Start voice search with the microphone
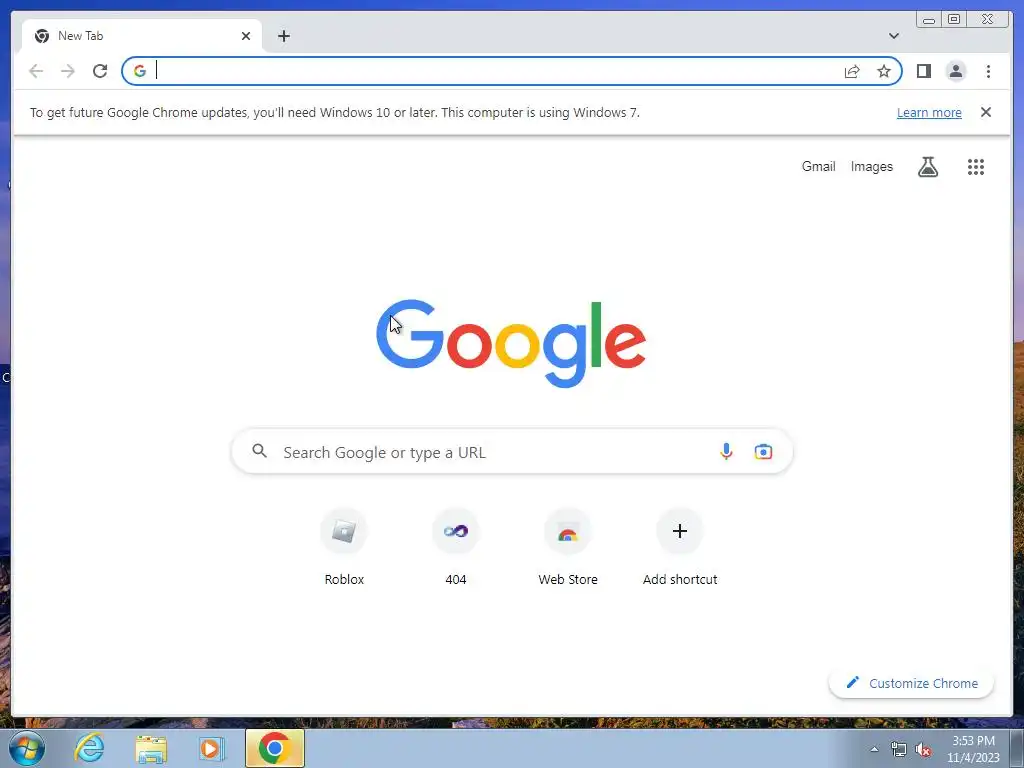This screenshot has width=1024, height=768. [x=726, y=451]
